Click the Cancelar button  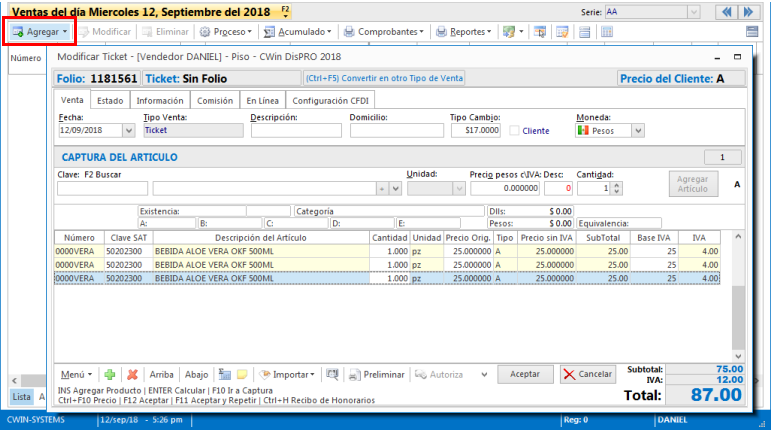point(587,374)
